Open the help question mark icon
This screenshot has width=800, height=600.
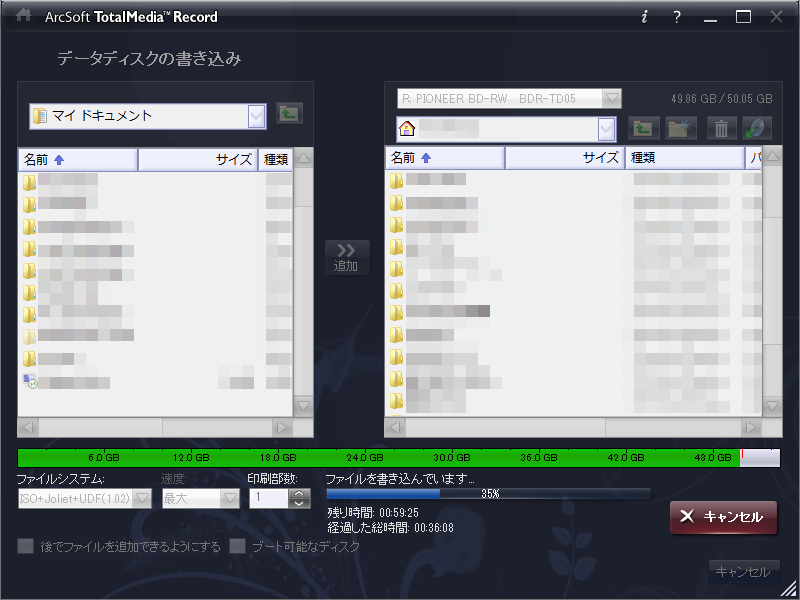click(677, 17)
